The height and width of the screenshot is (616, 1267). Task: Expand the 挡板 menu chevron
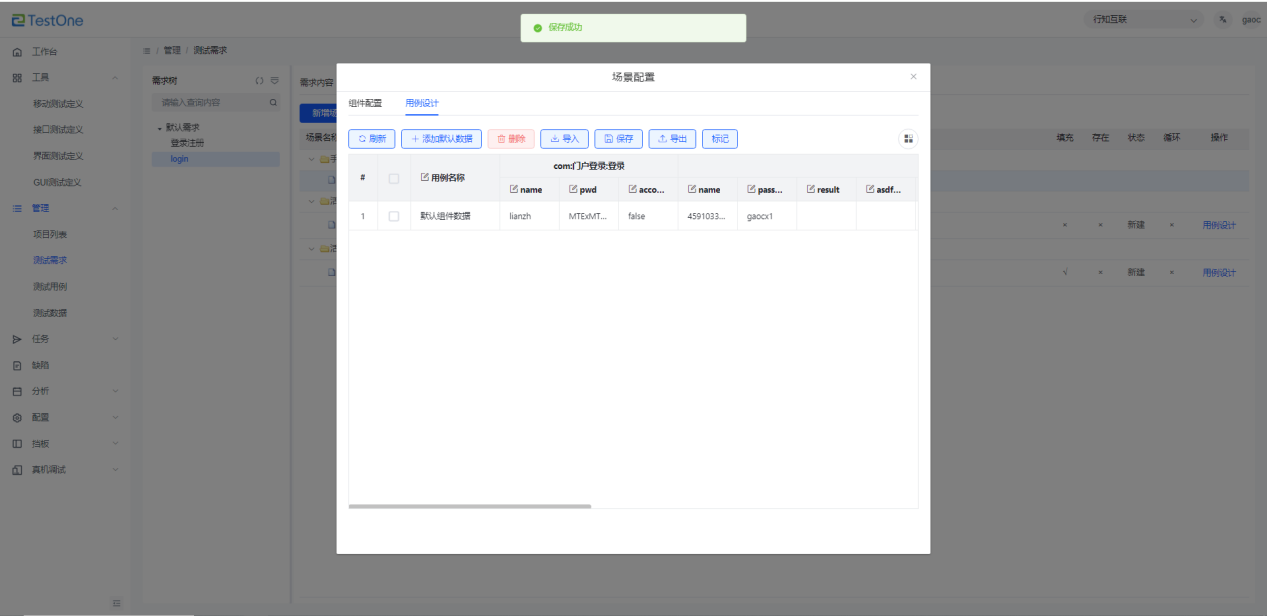115,443
